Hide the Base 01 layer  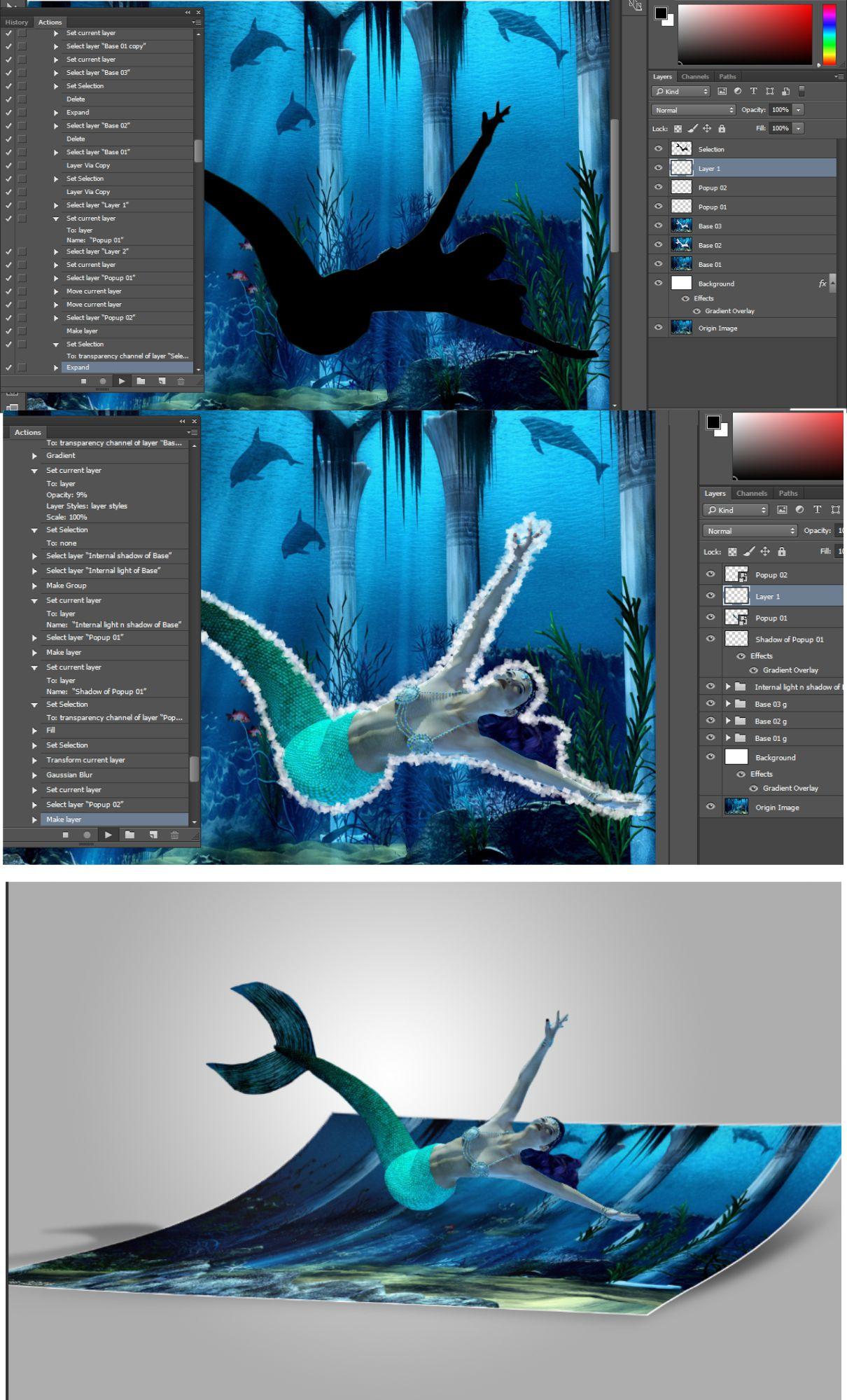pos(658,264)
